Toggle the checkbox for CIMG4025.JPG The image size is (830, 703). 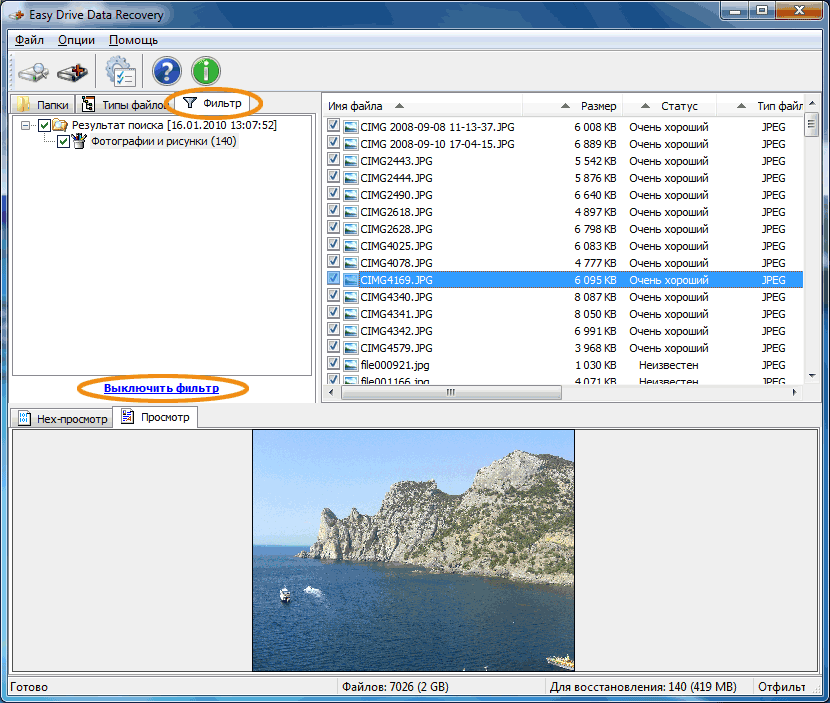333,245
